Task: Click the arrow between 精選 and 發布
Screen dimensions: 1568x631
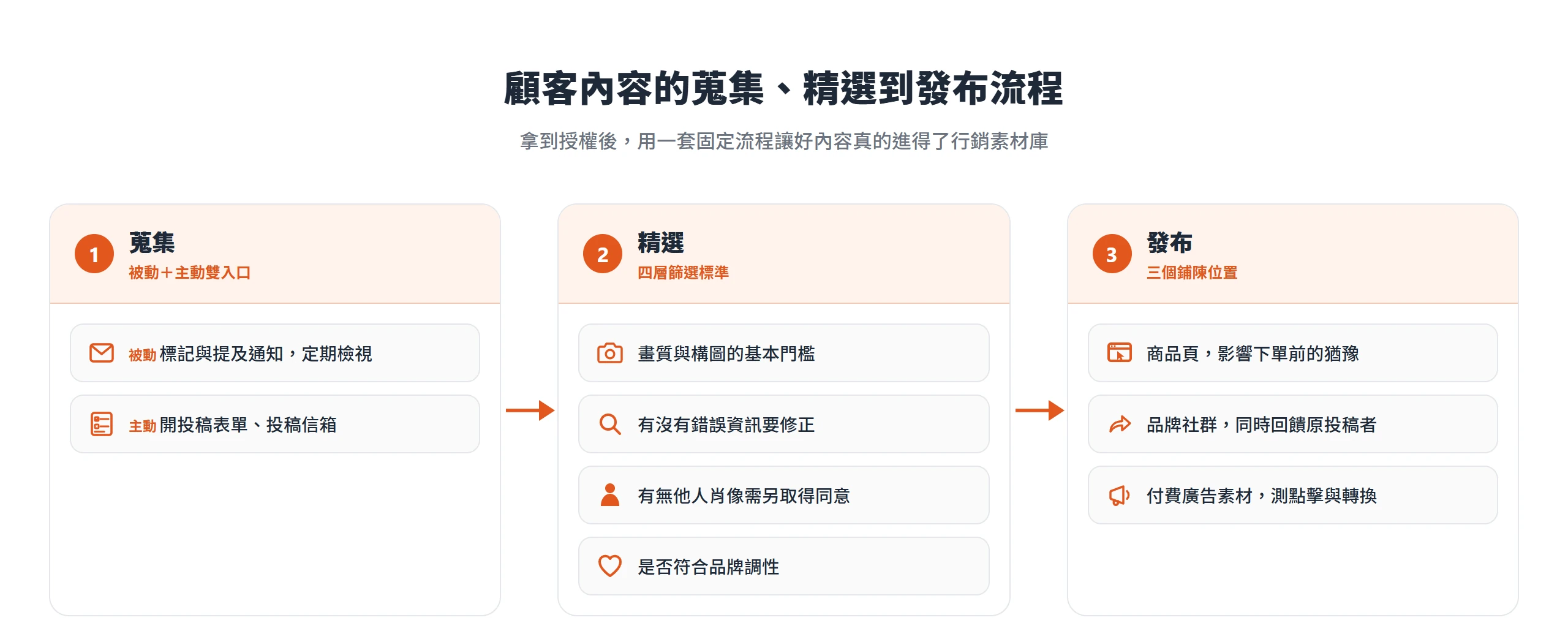Action: (1040, 410)
